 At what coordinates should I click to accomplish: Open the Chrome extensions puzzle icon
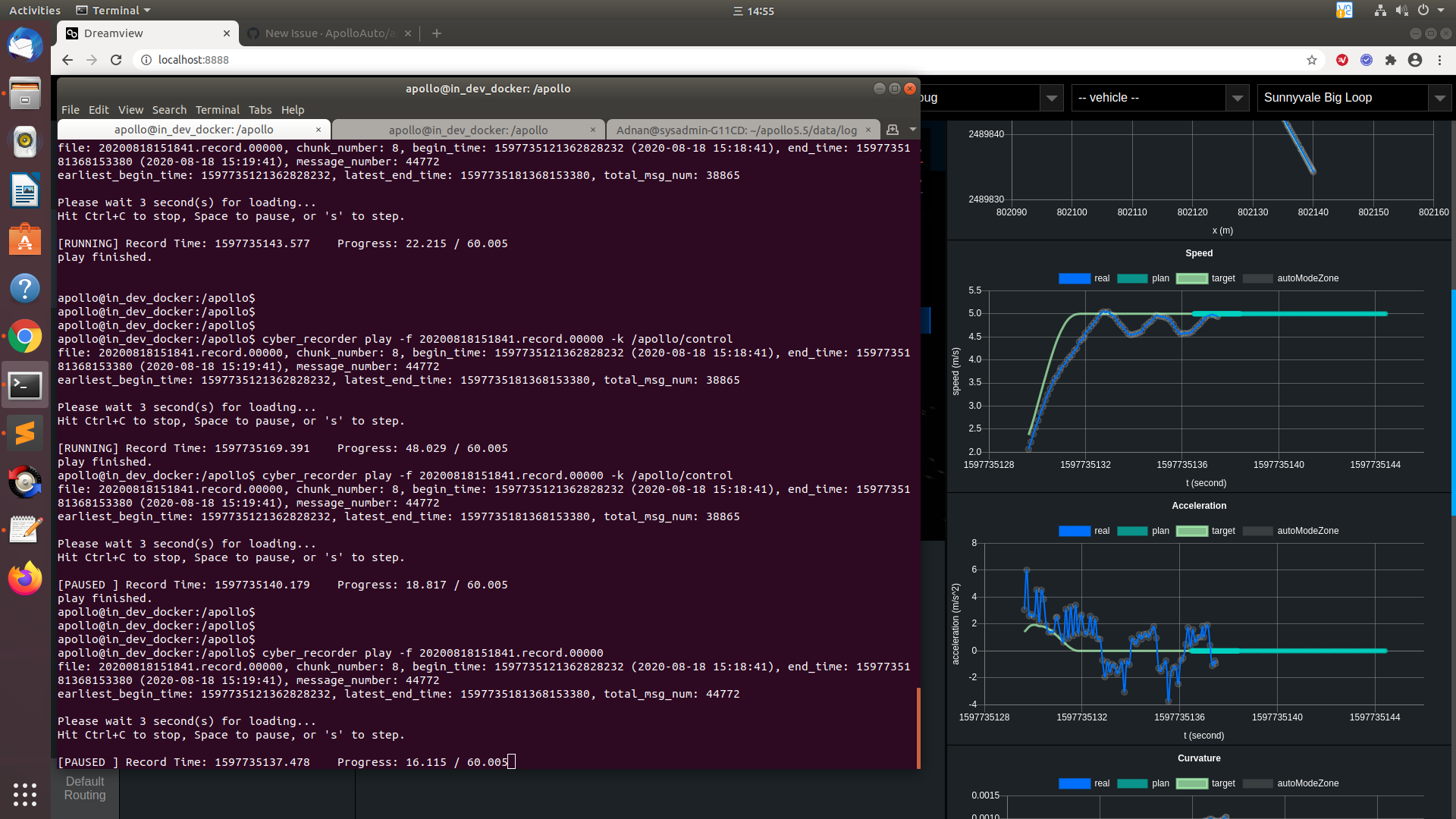click(1391, 60)
